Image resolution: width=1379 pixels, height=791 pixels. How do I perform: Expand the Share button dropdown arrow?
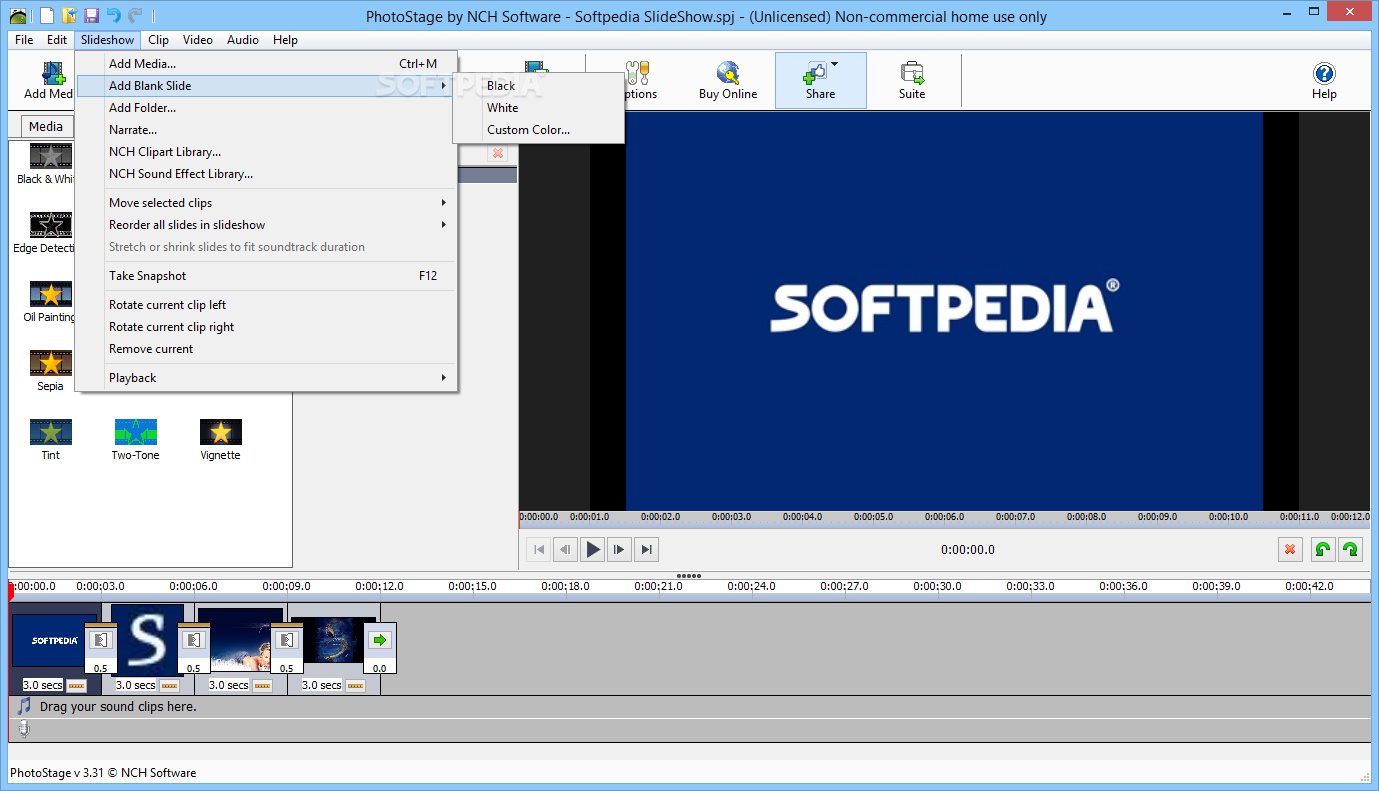pos(834,65)
